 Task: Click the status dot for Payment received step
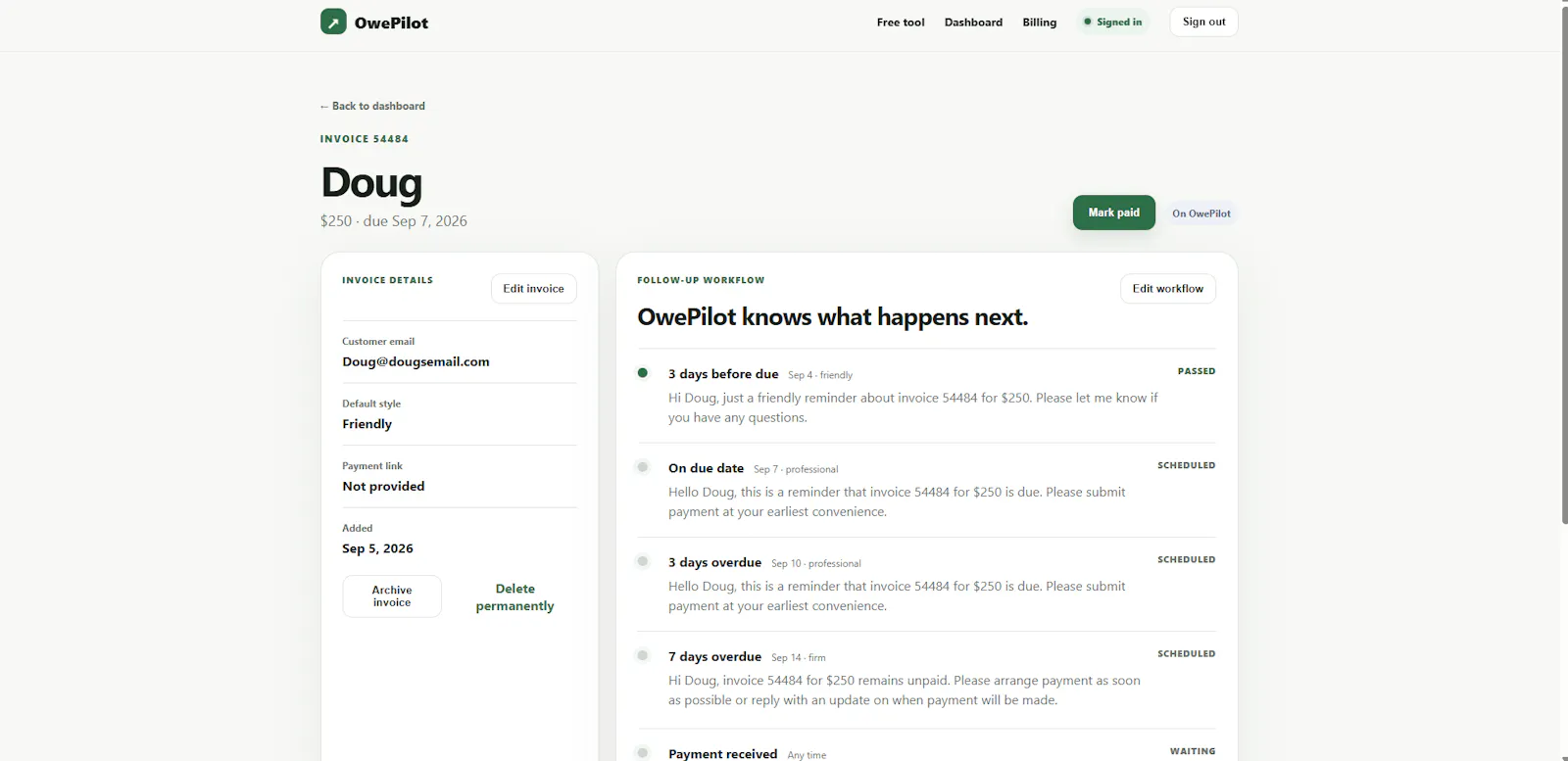643,752
